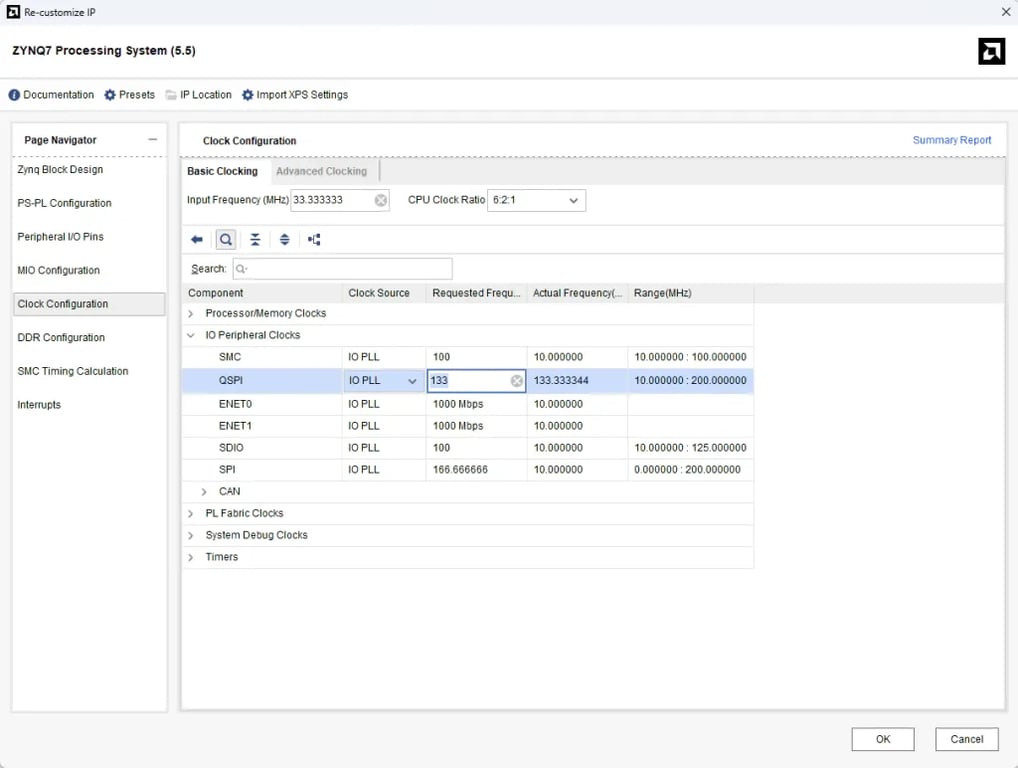
Task: Expand the CAN clocks node
Action: (x=205, y=492)
